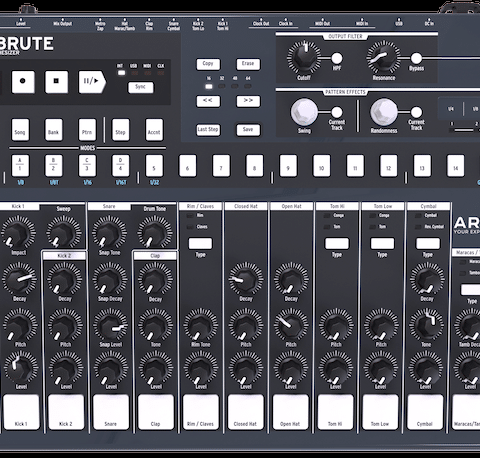Viewport: 480px width, 458px height.
Task: Click the Closed Hat Decay knob
Action: pos(246,279)
